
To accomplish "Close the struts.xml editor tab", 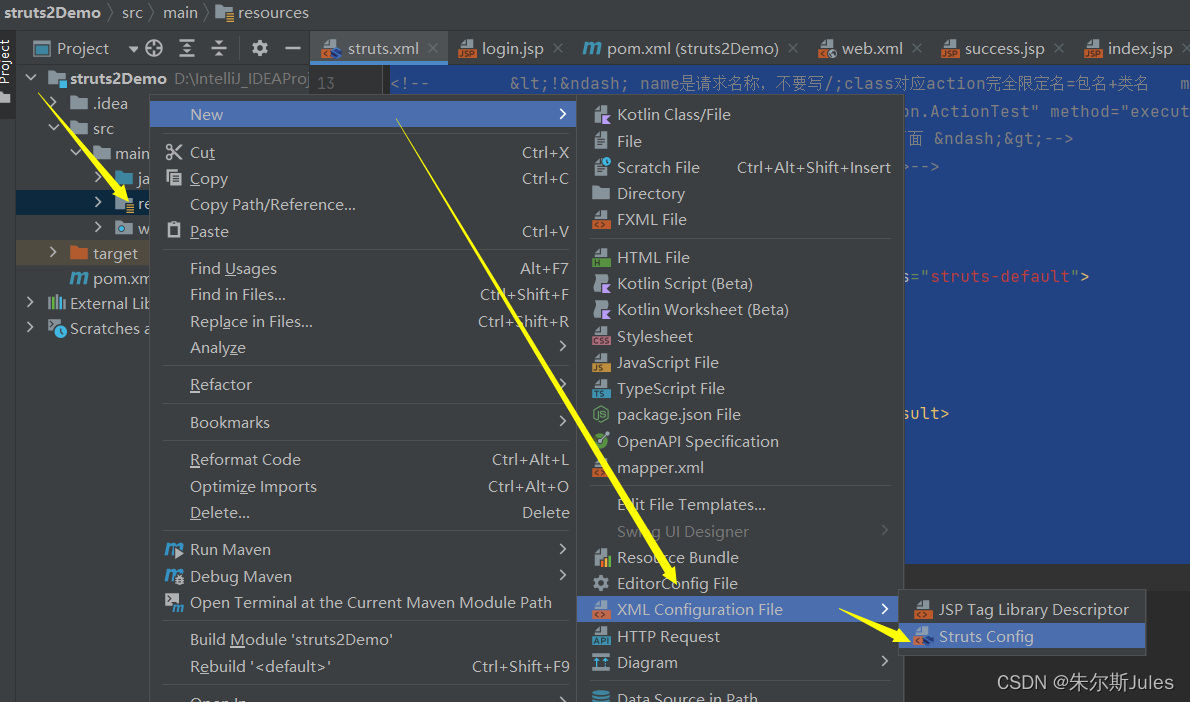I will pos(433,49).
